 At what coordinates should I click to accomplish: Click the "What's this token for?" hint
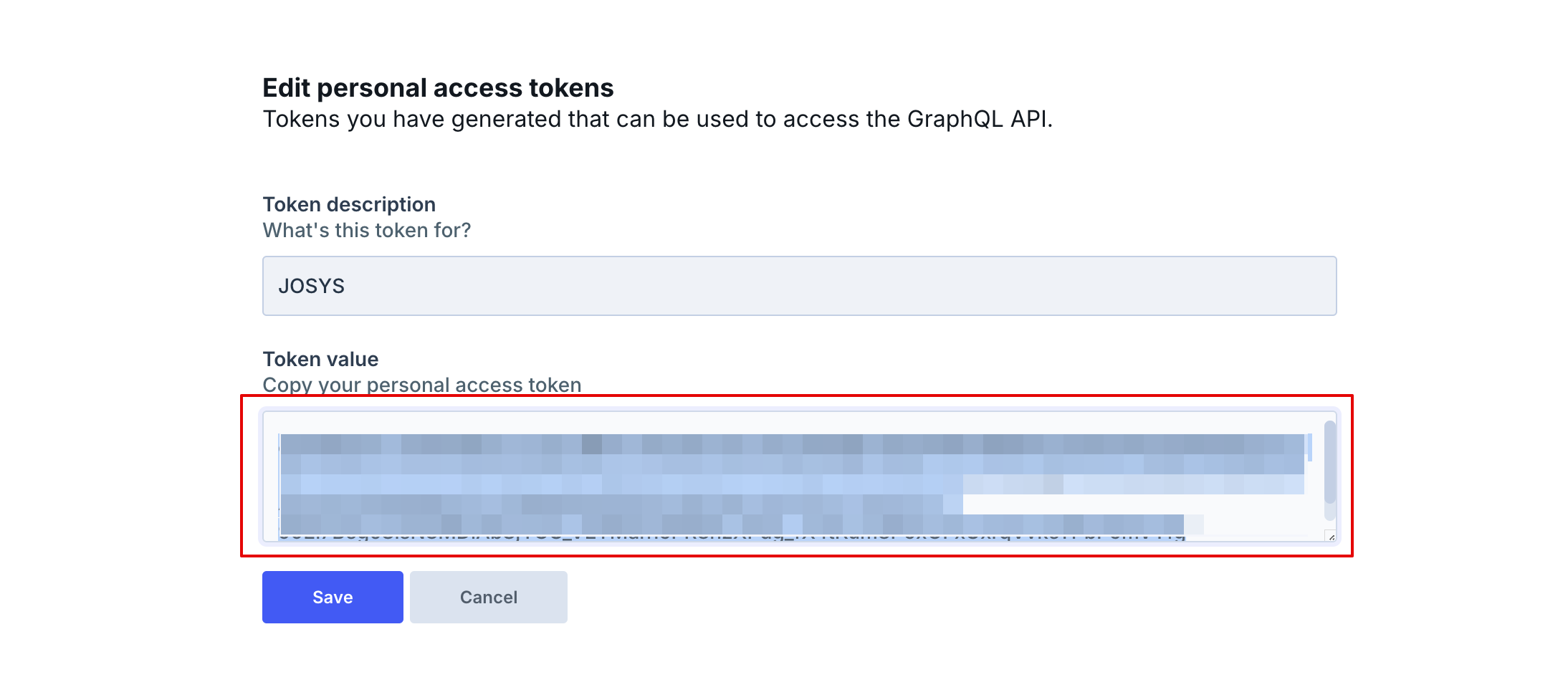366,230
